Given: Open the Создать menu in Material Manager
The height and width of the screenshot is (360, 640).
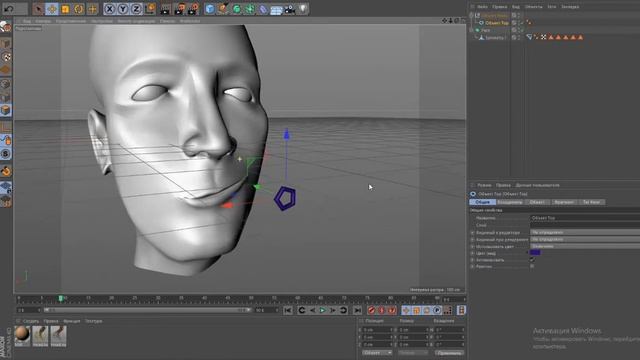Looking at the screenshot, I should pos(31,321).
